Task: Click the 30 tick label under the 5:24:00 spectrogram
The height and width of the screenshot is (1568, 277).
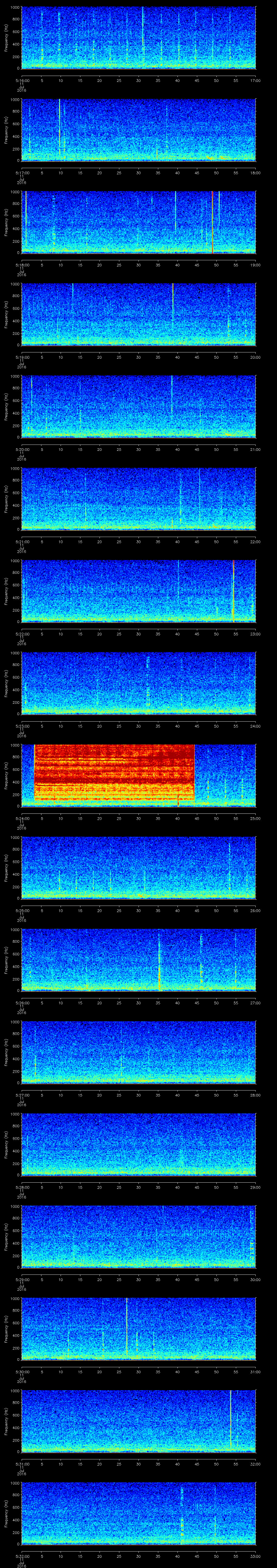Action: pos(139,818)
